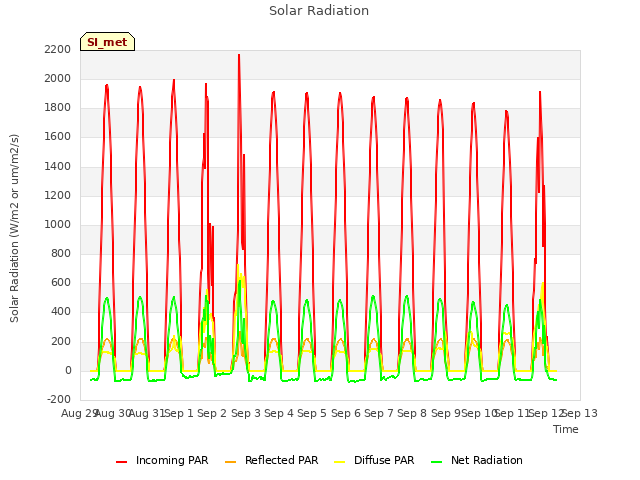Click y-axis tick value 600

[x=61, y=282]
